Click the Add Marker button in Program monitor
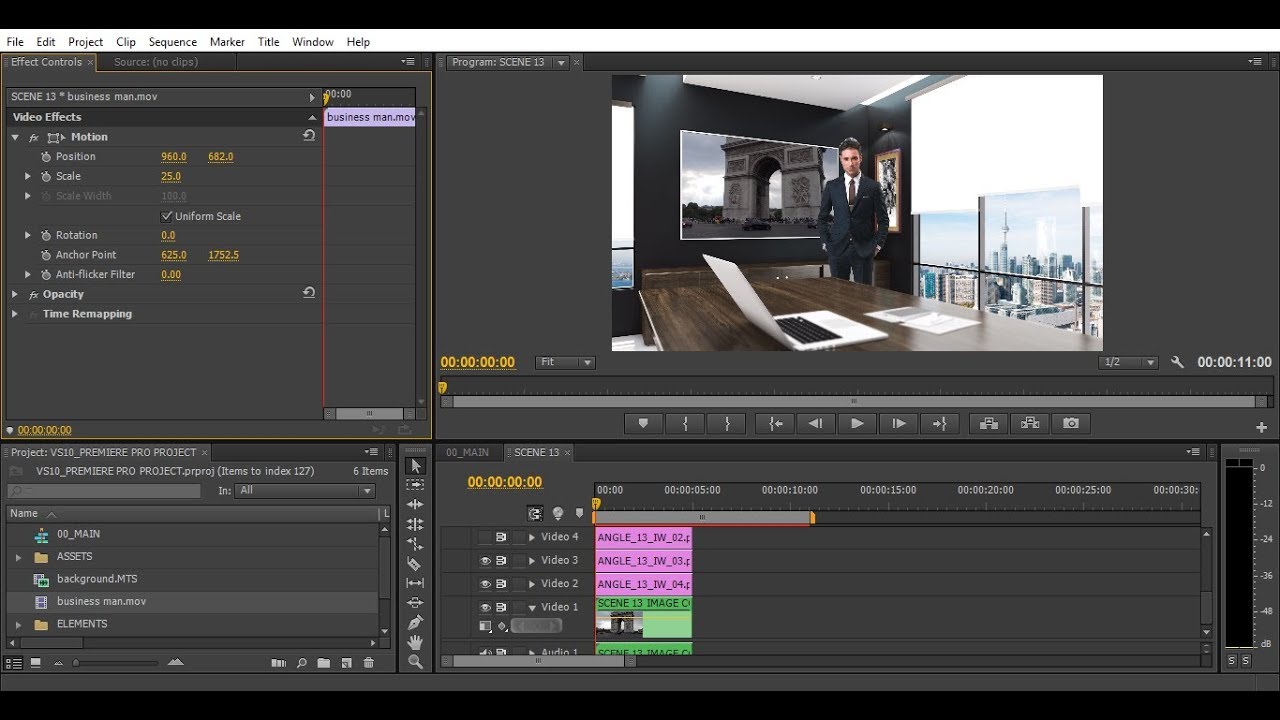The image size is (1280, 720). point(643,424)
